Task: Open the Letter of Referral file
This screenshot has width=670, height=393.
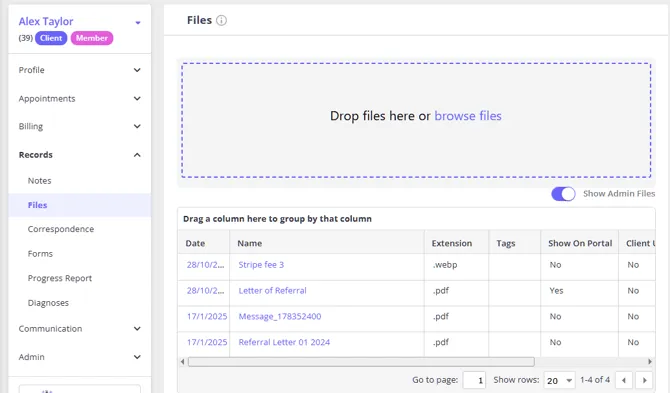Action: pos(272,290)
